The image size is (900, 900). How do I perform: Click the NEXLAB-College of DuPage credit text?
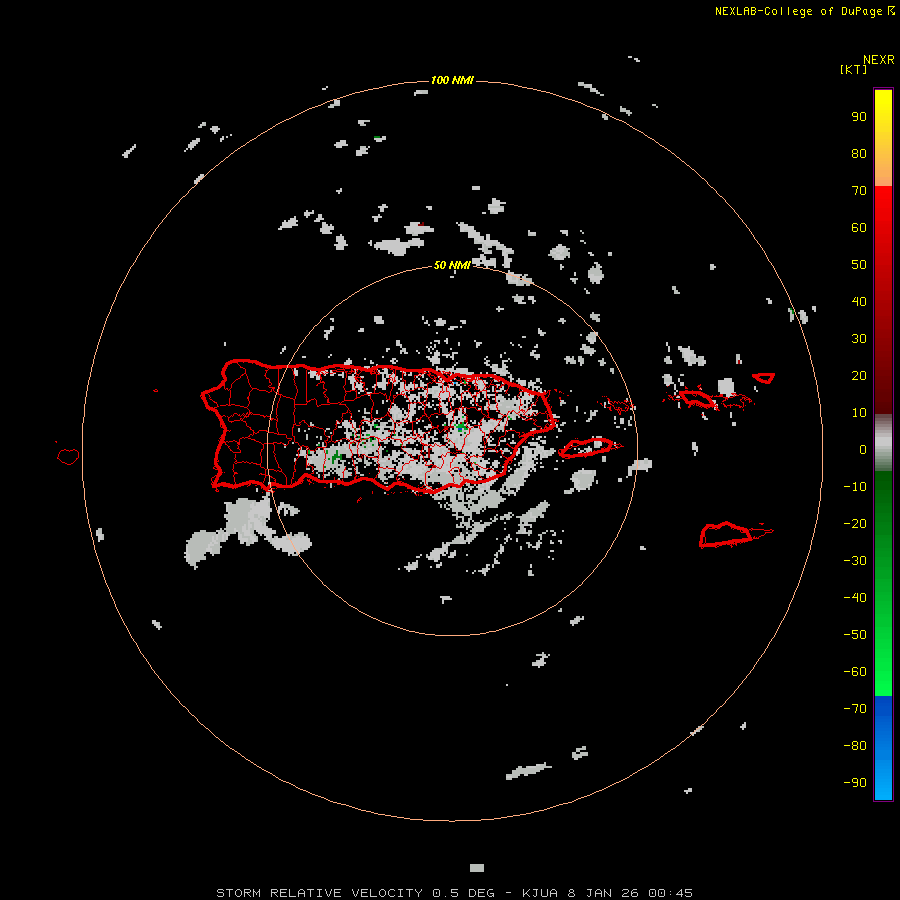click(x=798, y=11)
